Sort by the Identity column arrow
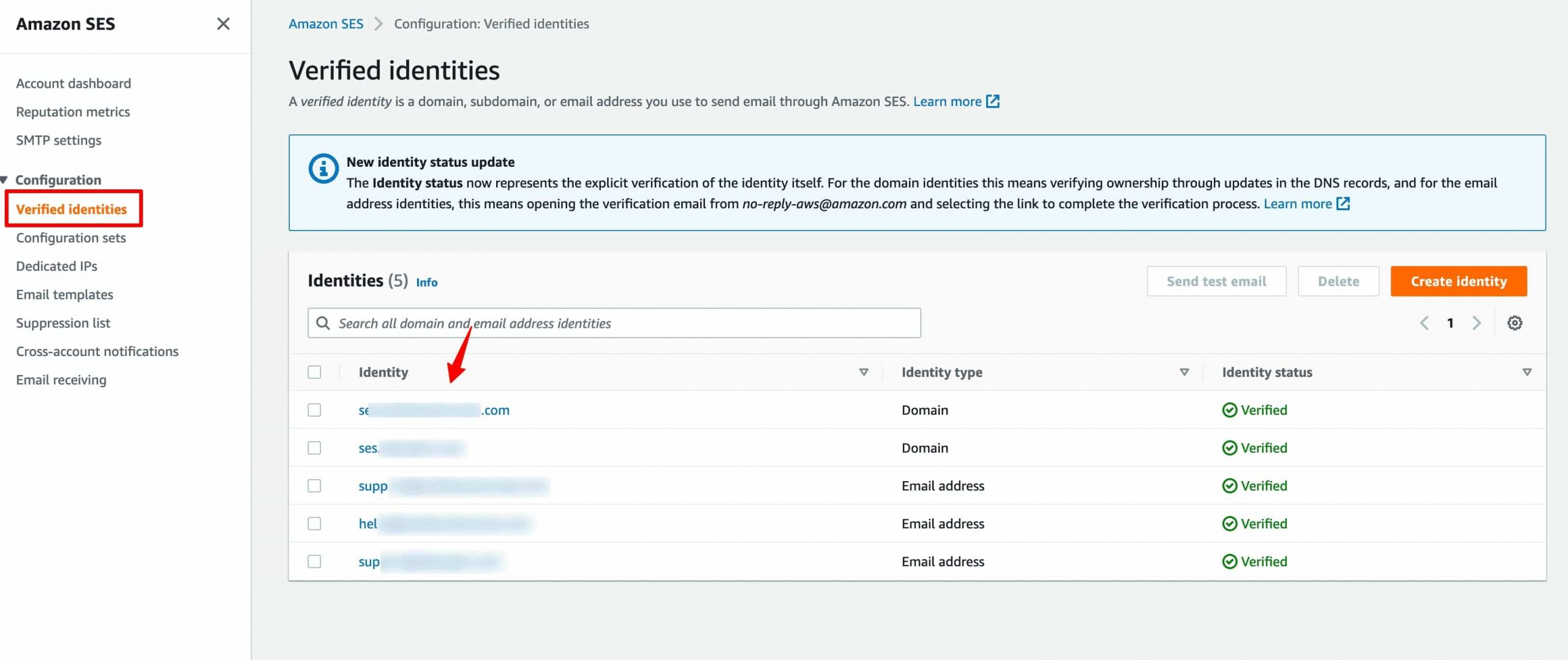 (x=864, y=372)
